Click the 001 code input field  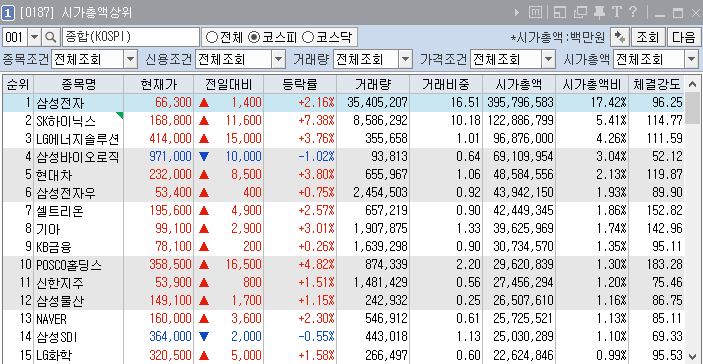(x=15, y=37)
